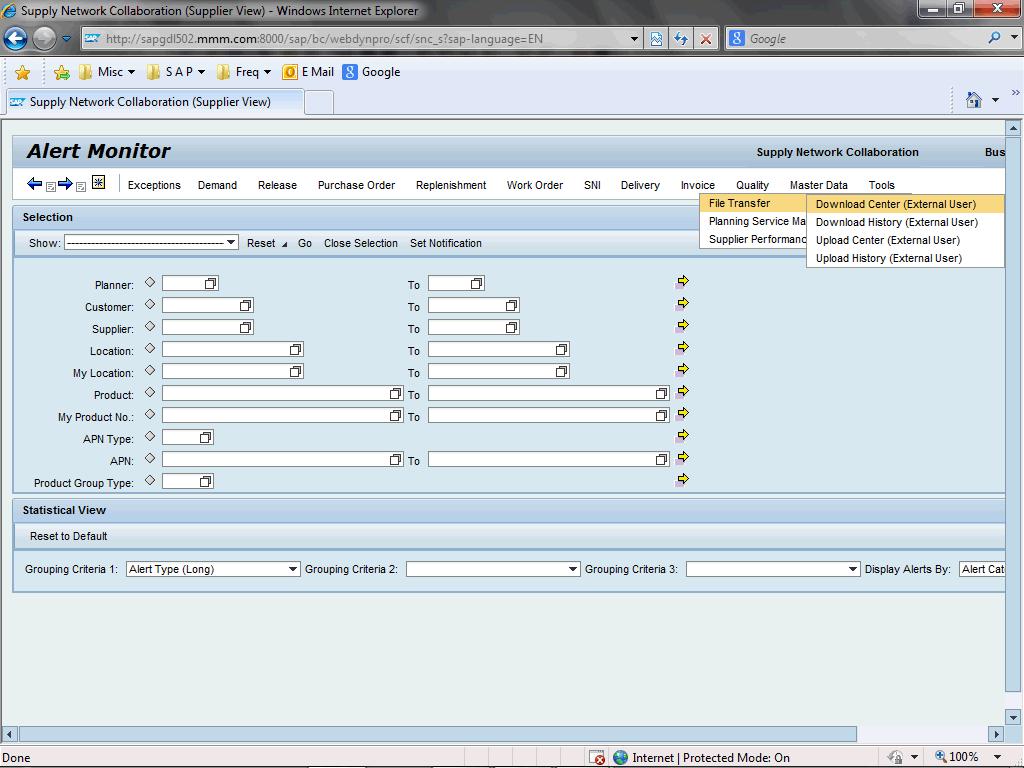The image size is (1024, 768).
Task: Open the Exceptions menu
Action: tap(154, 185)
